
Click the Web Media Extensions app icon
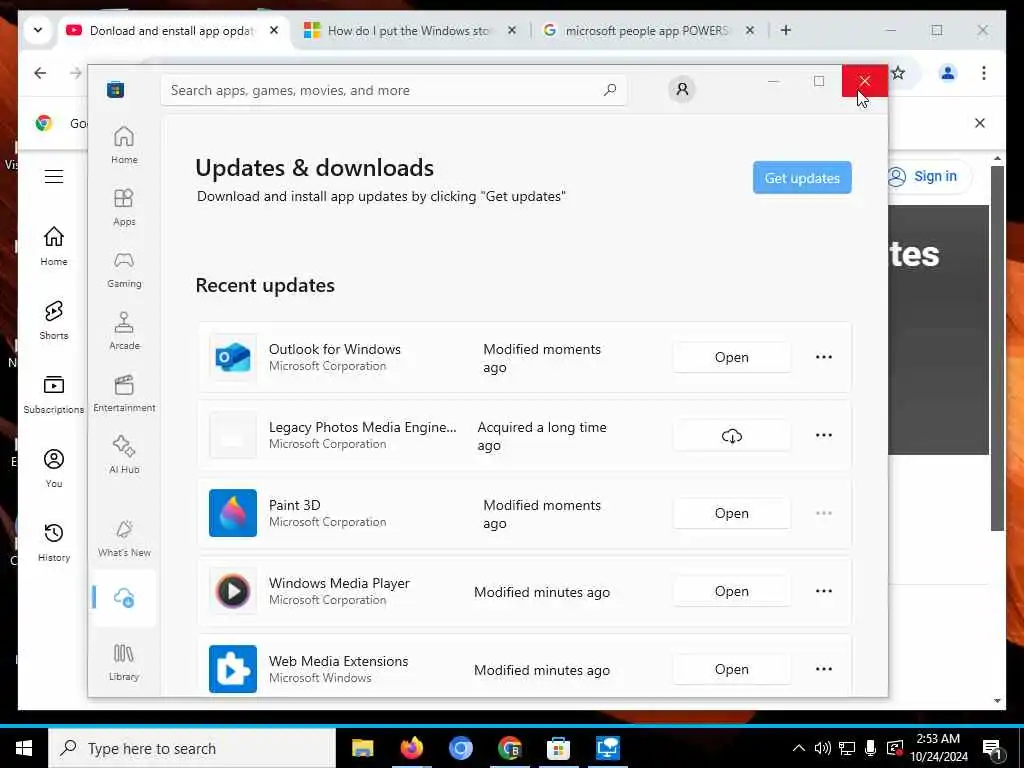click(232, 669)
